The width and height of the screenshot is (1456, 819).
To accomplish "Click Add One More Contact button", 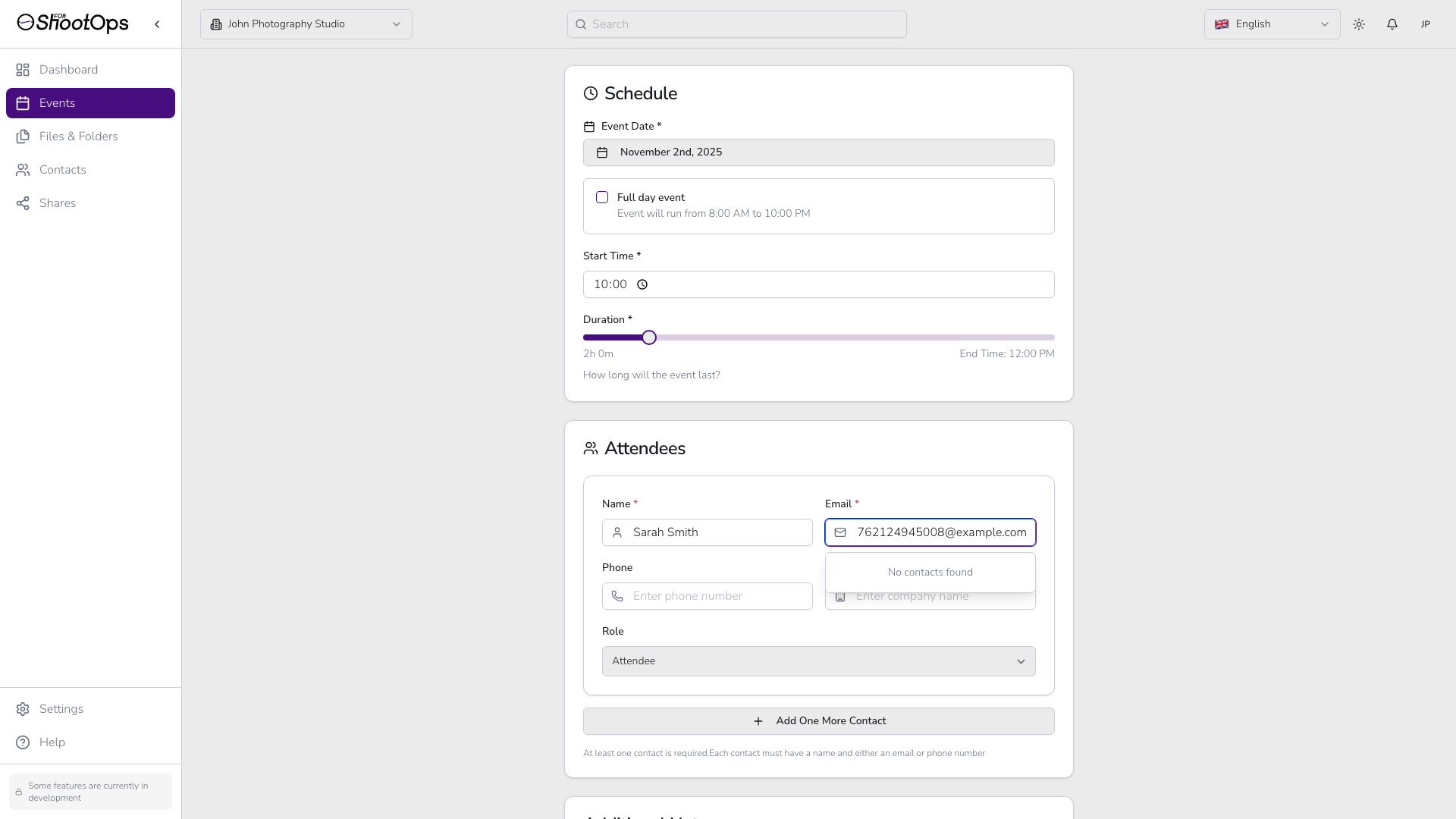I will [818, 721].
